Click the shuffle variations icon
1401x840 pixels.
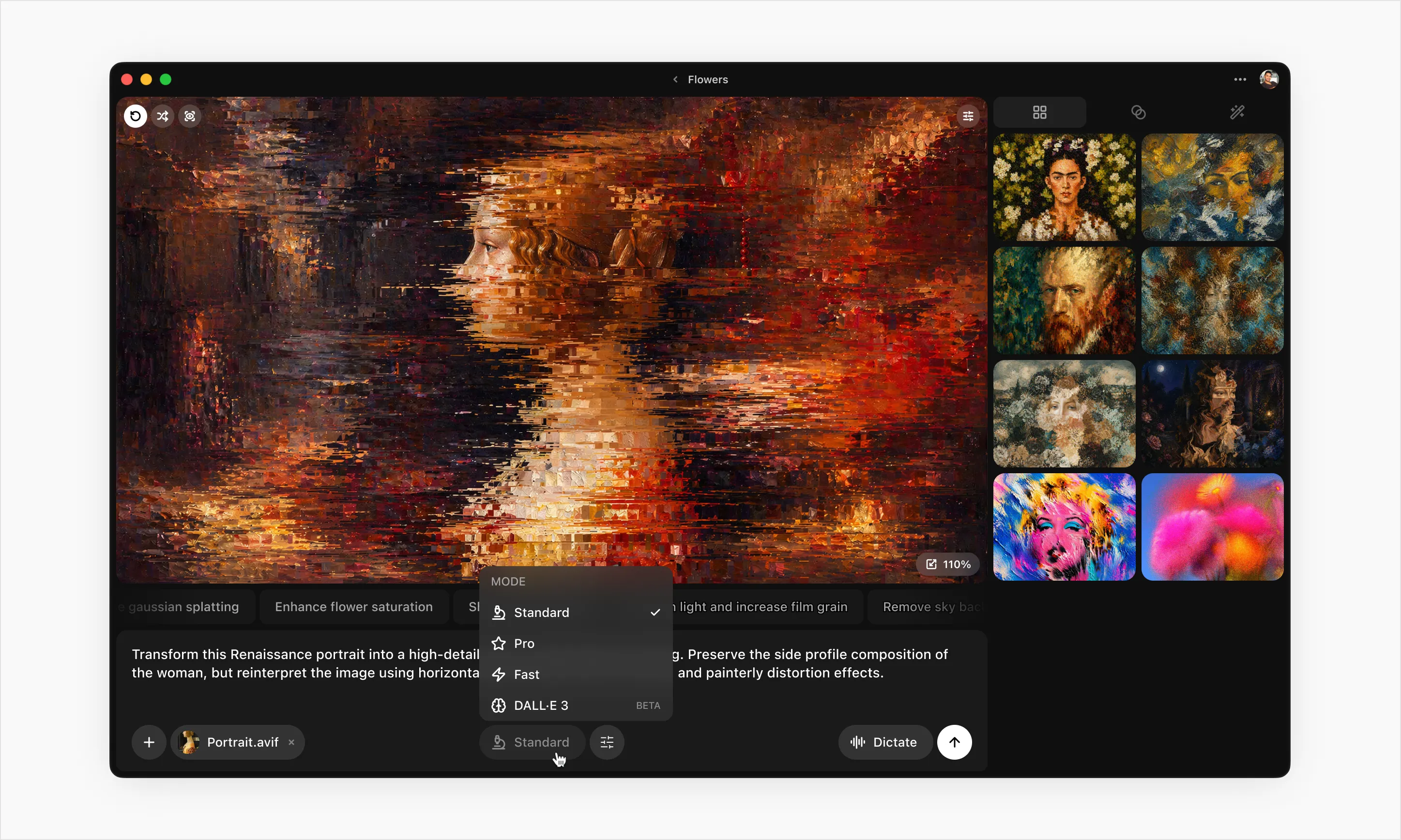click(x=163, y=116)
